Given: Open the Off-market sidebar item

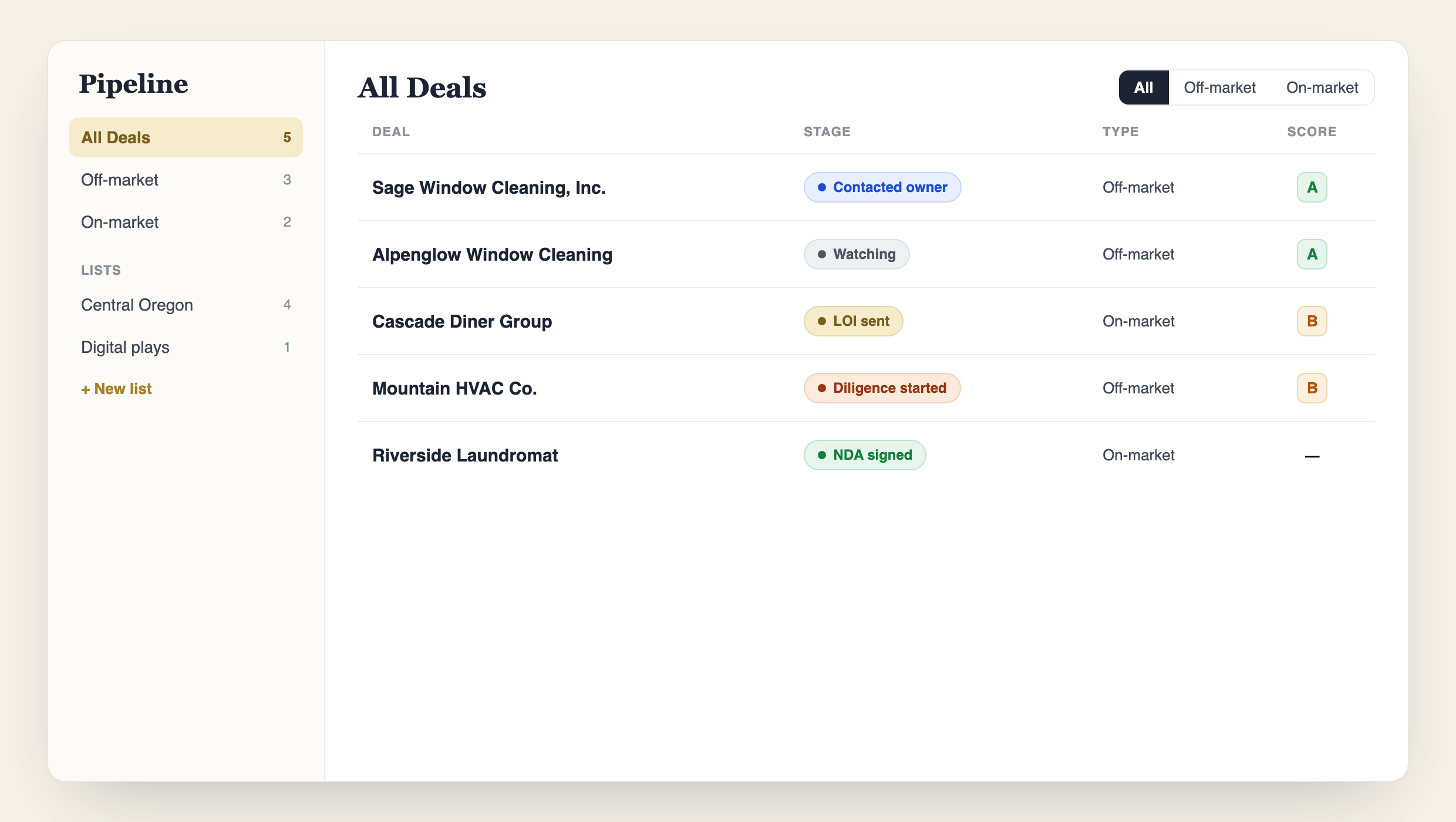Looking at the screenshot, I should (x=186, y=180).
